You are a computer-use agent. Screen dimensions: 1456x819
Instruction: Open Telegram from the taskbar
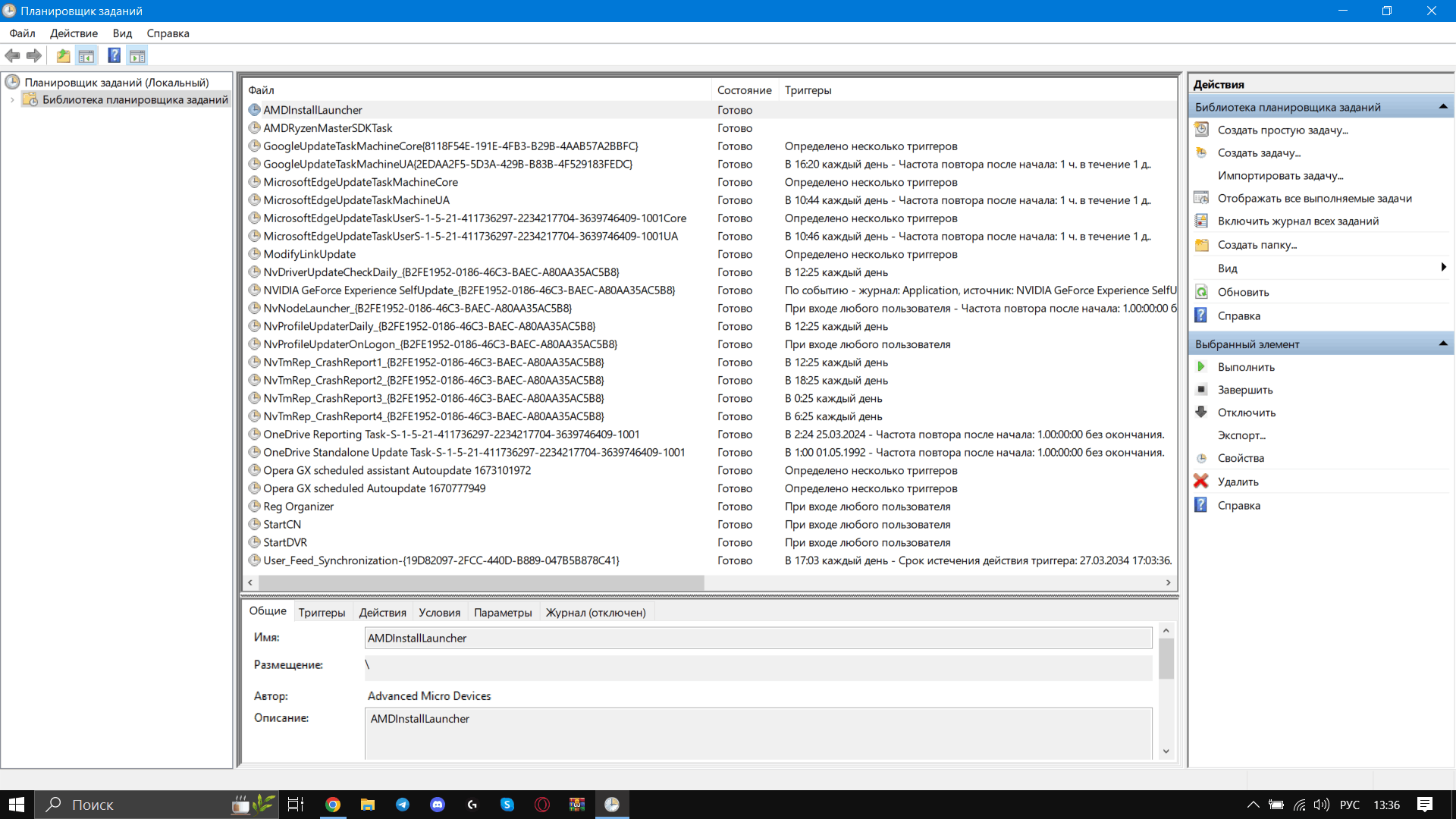(x=403, y=805)
